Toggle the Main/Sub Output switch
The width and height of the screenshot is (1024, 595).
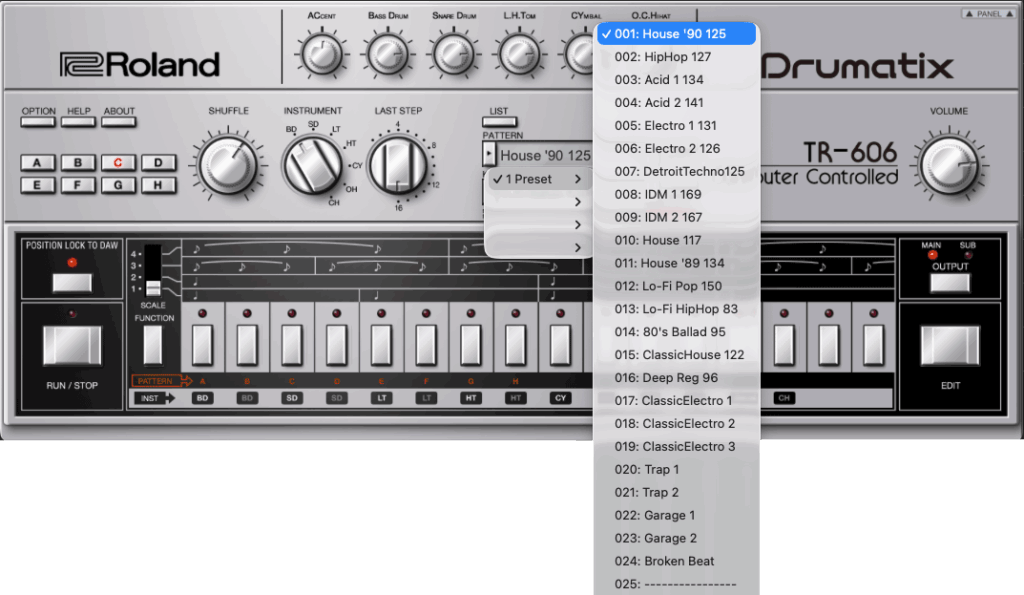(x=950, y=282)
